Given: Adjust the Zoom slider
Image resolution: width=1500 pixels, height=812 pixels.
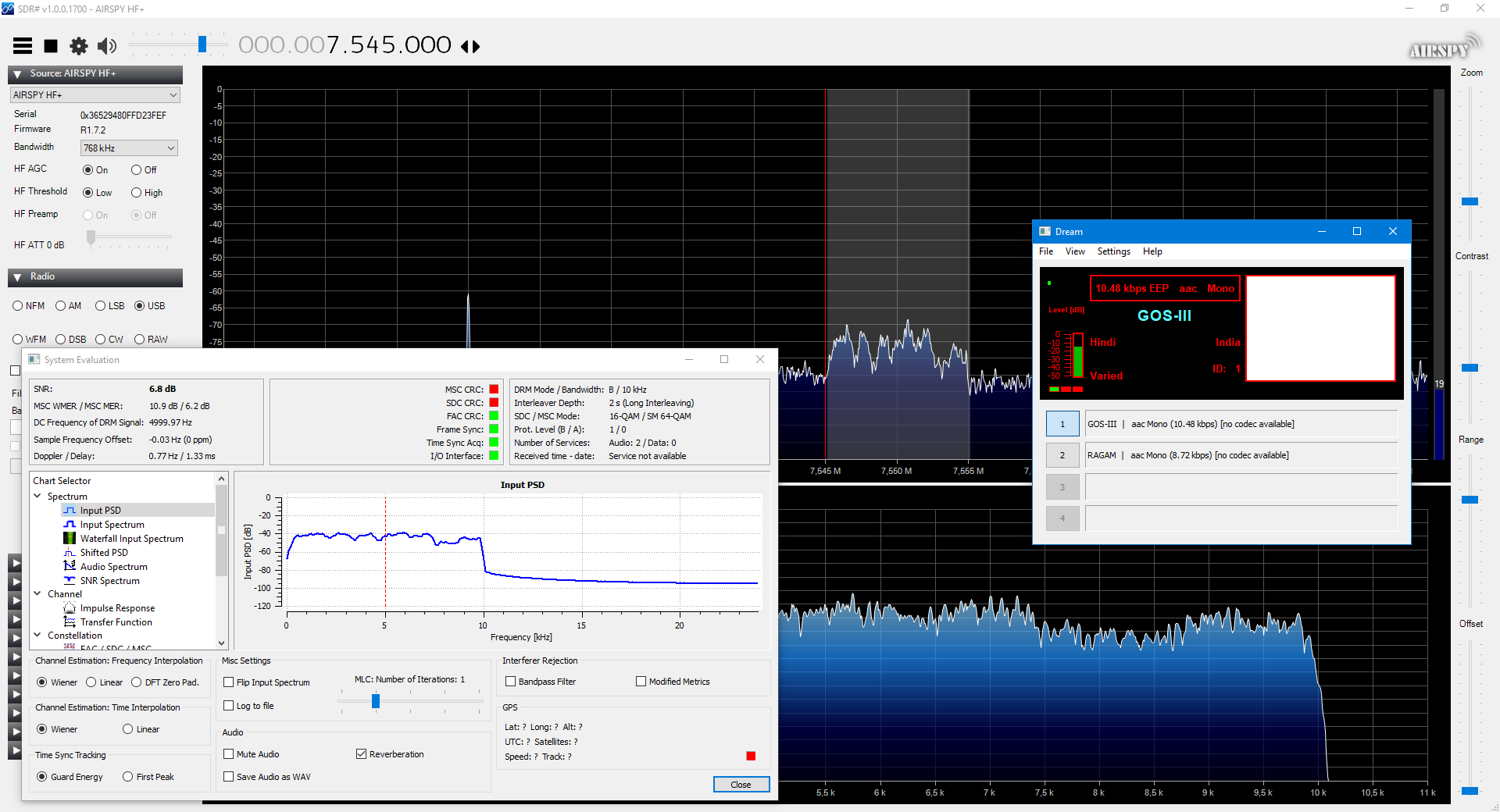Looking at the screenshot, I should tap(1470, 201).
